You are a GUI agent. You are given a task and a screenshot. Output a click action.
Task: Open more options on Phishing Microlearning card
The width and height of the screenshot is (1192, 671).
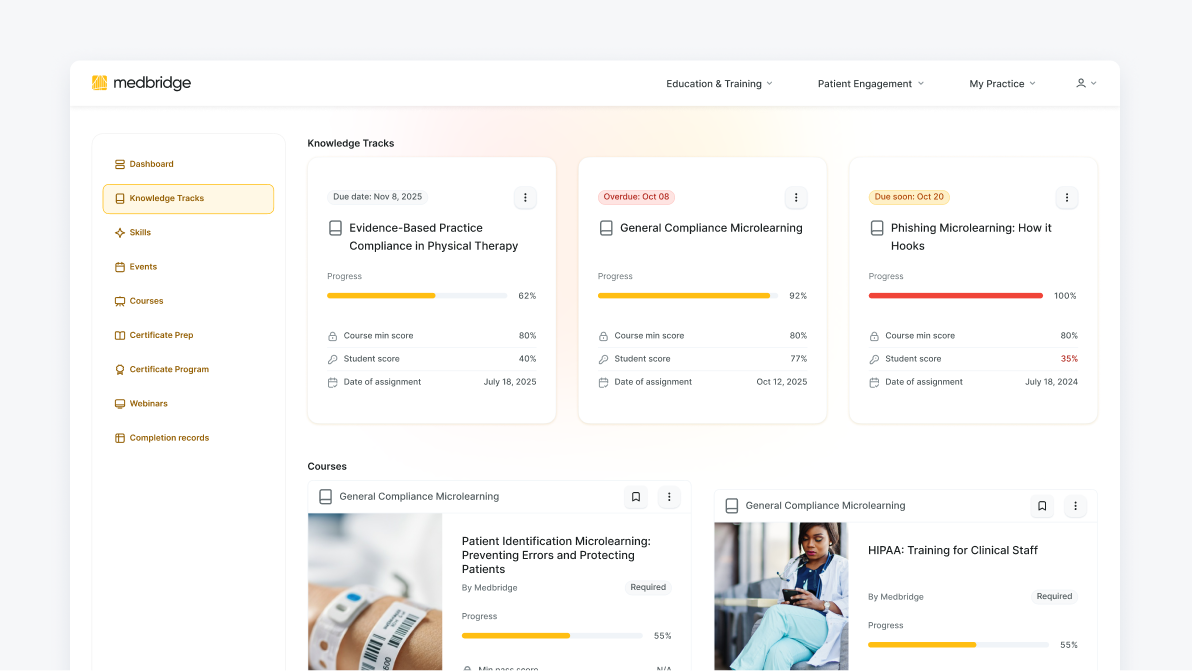(1067, 198)
